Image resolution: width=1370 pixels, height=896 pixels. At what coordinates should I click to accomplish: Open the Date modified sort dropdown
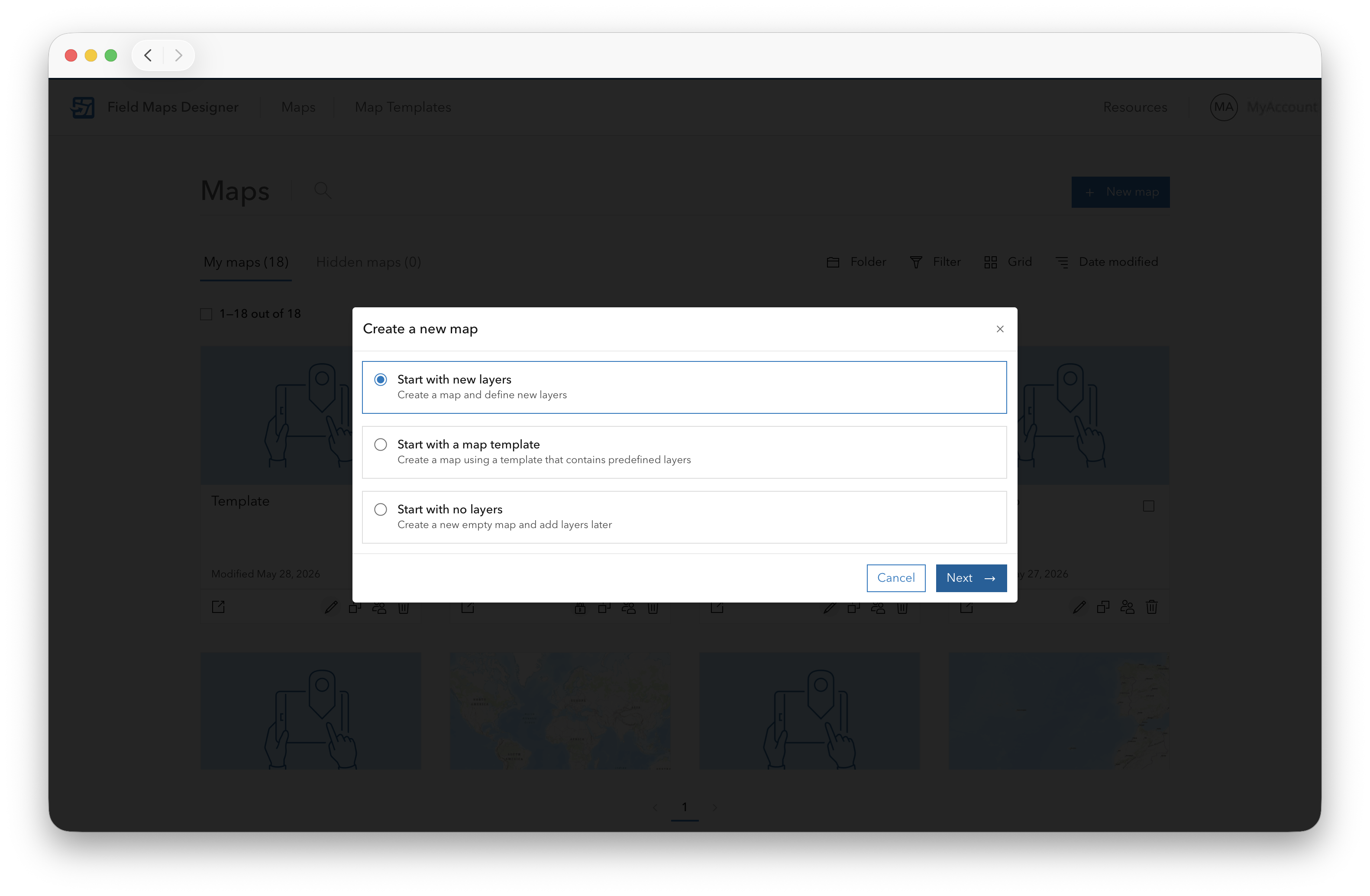coord(1106,262)
